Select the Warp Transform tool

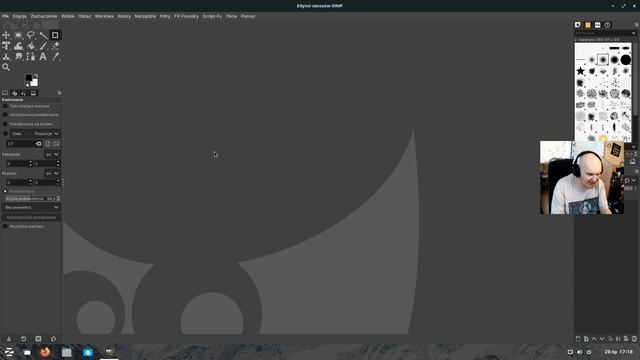click(18, 46)
